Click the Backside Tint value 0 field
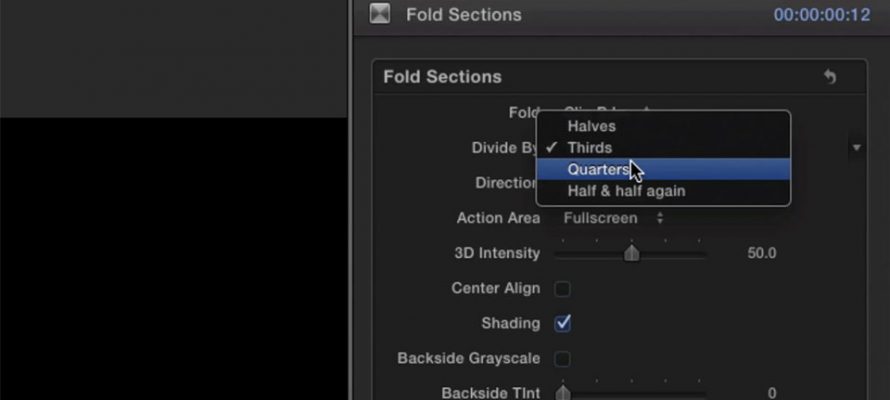890x400 pixels. tap(771, 393)
